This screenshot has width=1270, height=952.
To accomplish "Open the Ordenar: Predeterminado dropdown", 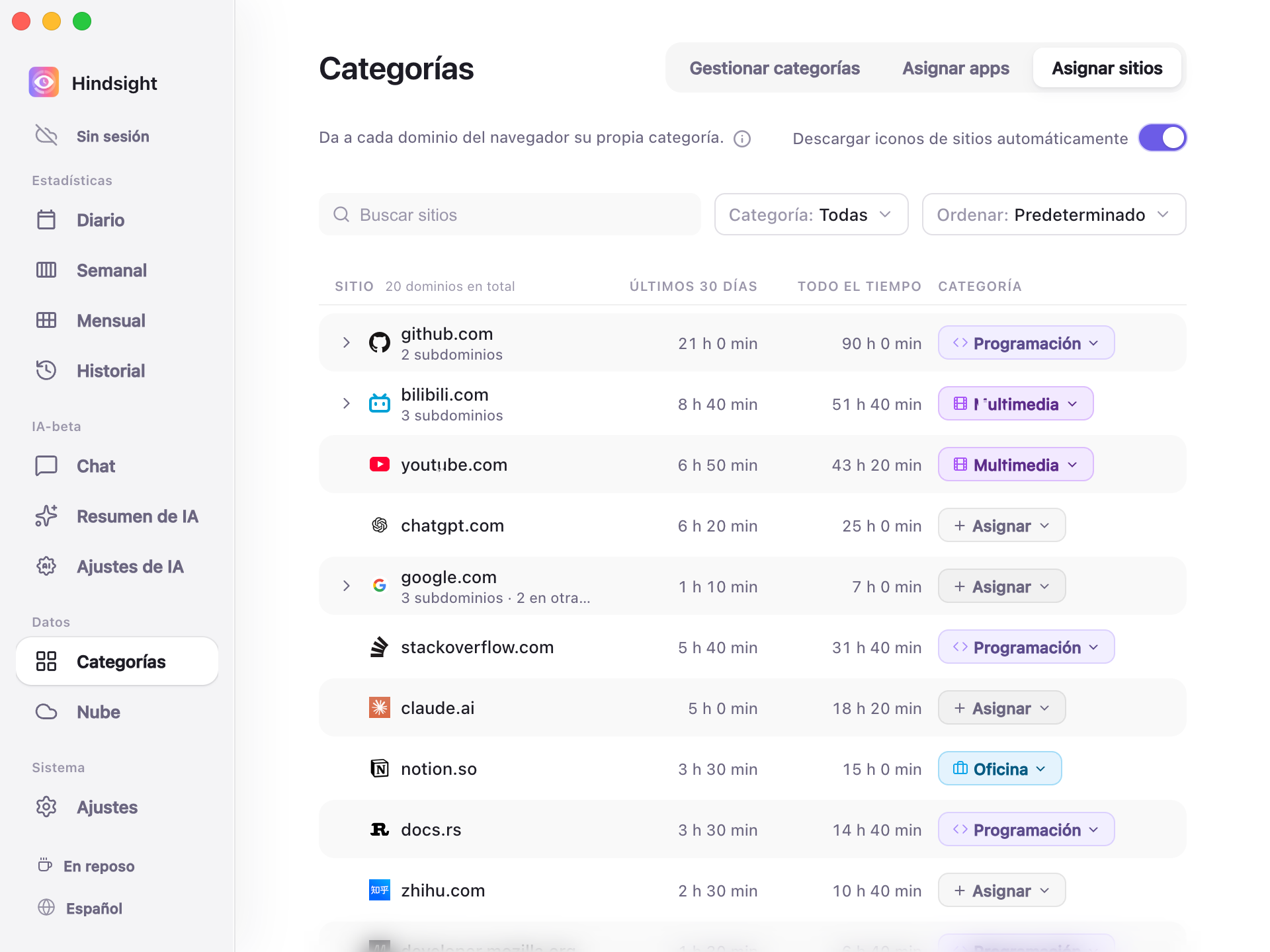I will [1054, 214].
